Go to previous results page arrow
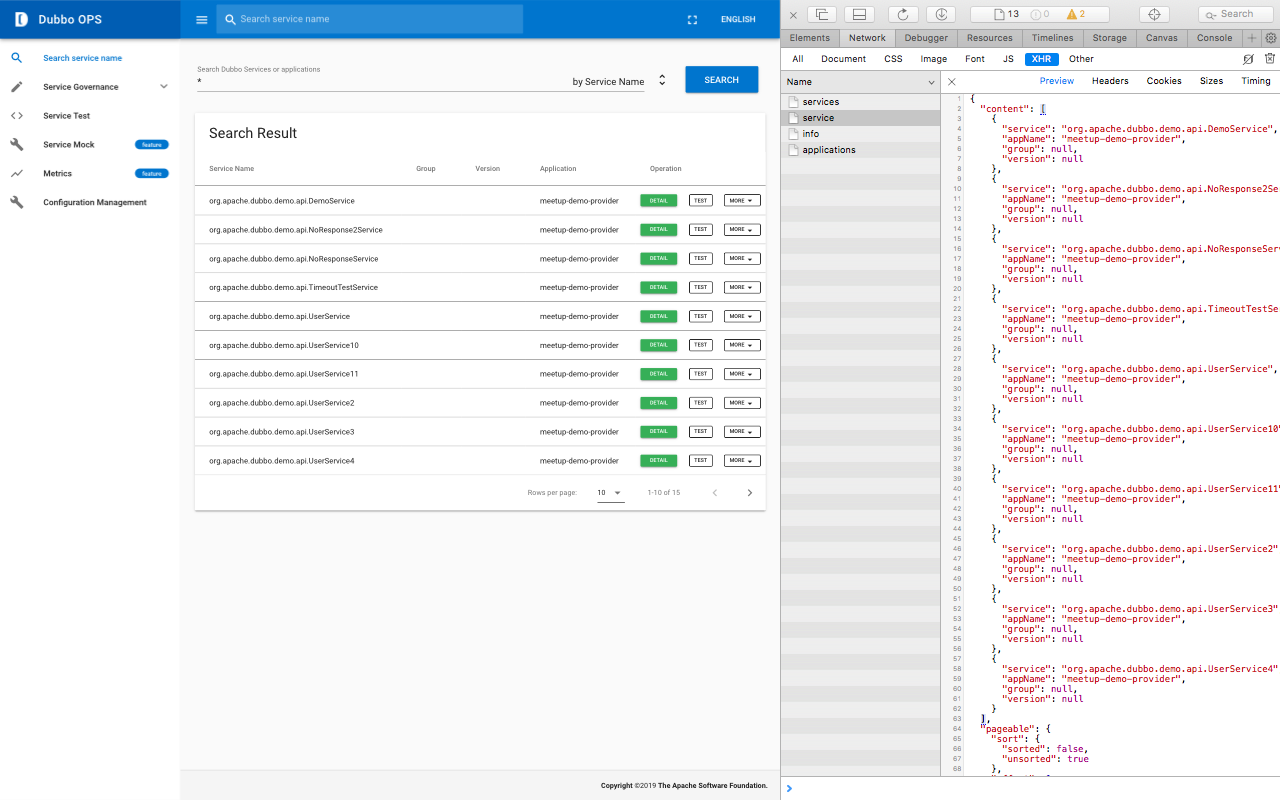 pos(714,493)
